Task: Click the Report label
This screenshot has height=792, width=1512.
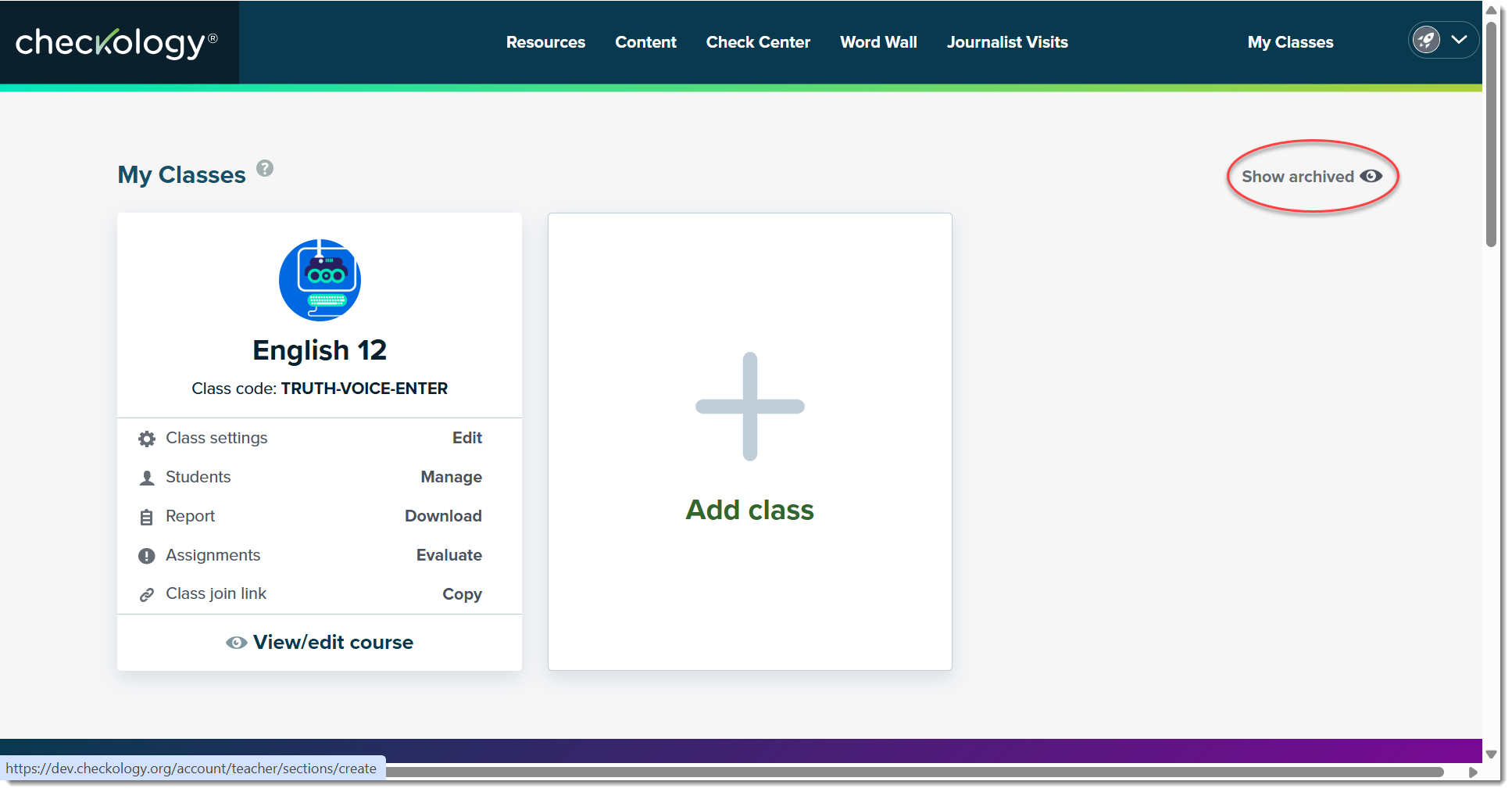Action: pyautogui.click(x=190, y=516)
